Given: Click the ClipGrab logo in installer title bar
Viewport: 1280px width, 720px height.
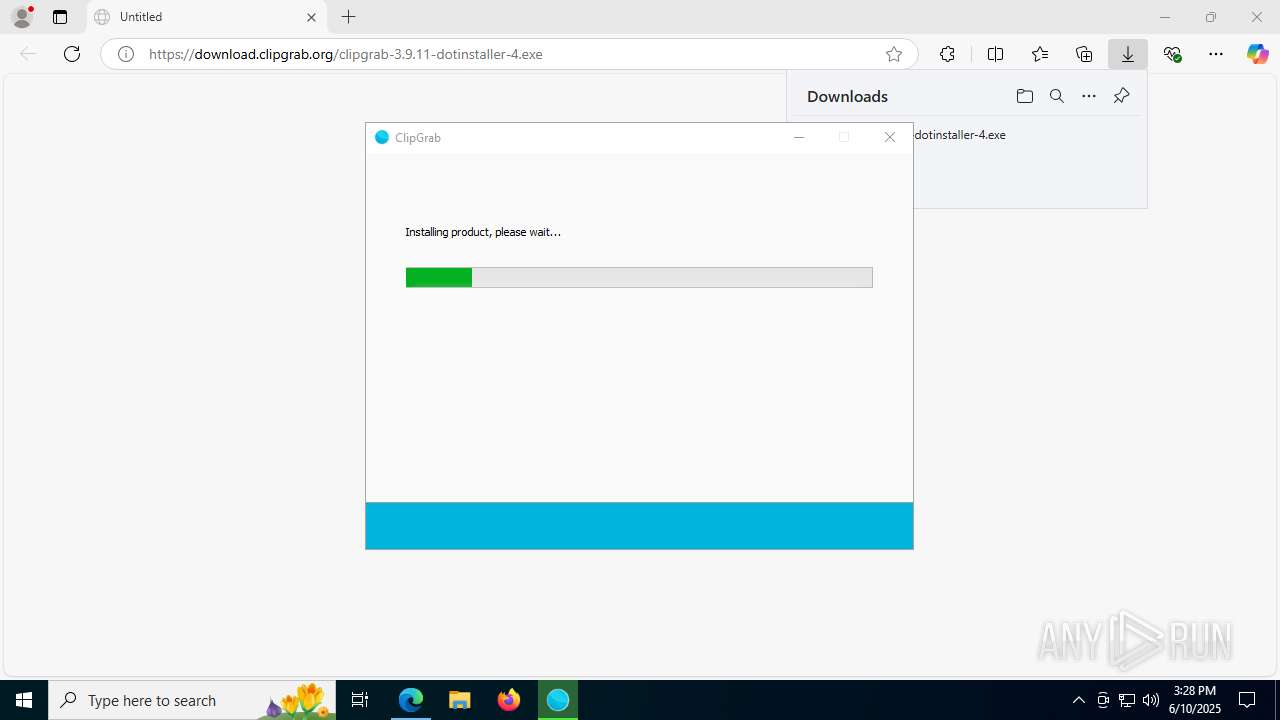Looking at the screenshot, I should click(x=381, y=138).
